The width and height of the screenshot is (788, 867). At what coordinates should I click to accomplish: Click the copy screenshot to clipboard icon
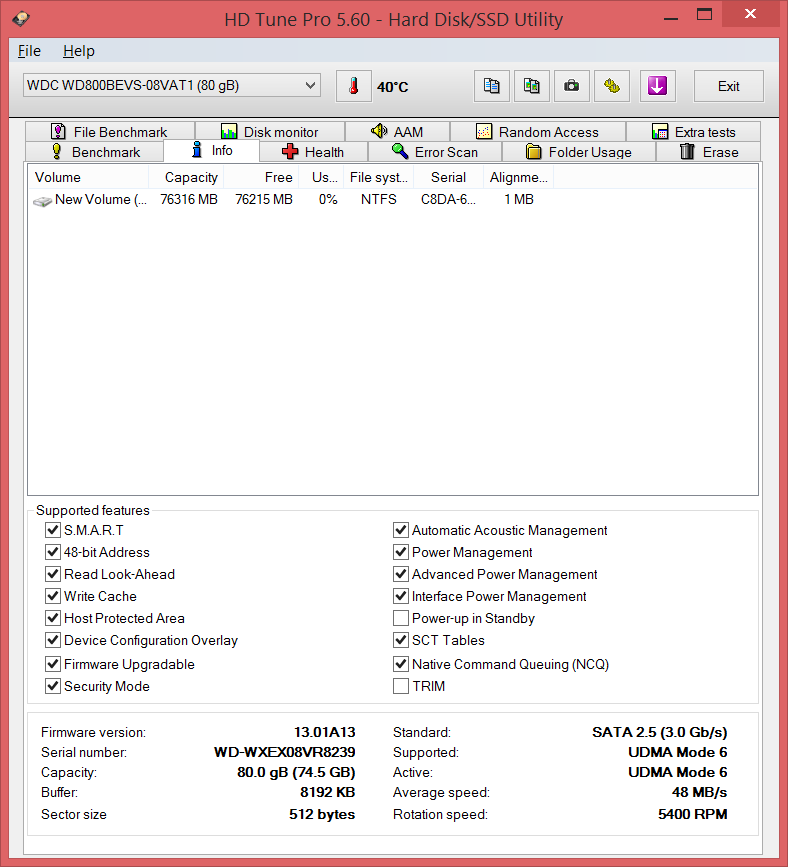tap(532, 86)
